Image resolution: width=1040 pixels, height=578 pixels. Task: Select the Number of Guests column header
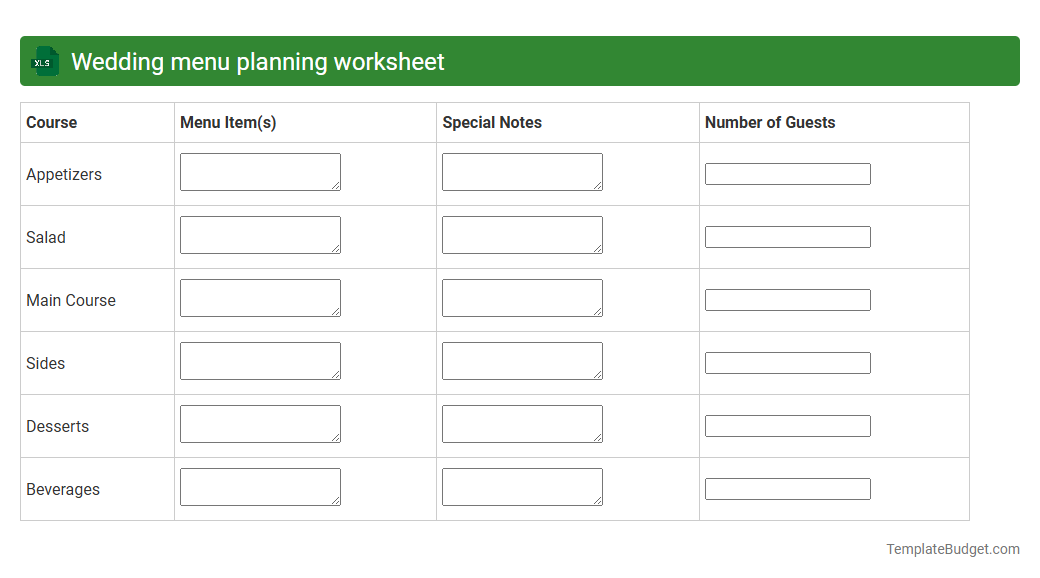(770, 122)
